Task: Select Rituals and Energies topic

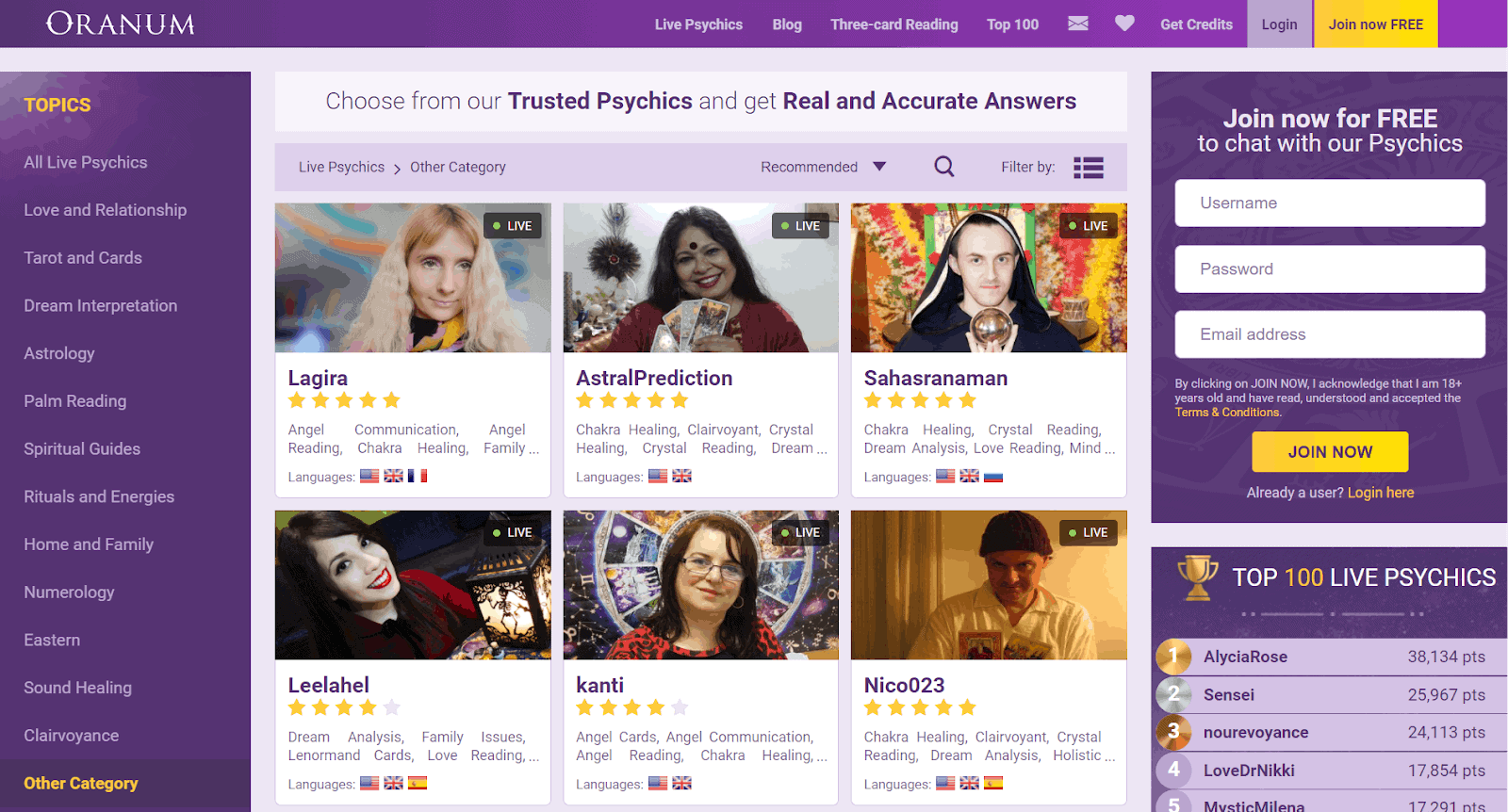Action: (x=99, y=496)
